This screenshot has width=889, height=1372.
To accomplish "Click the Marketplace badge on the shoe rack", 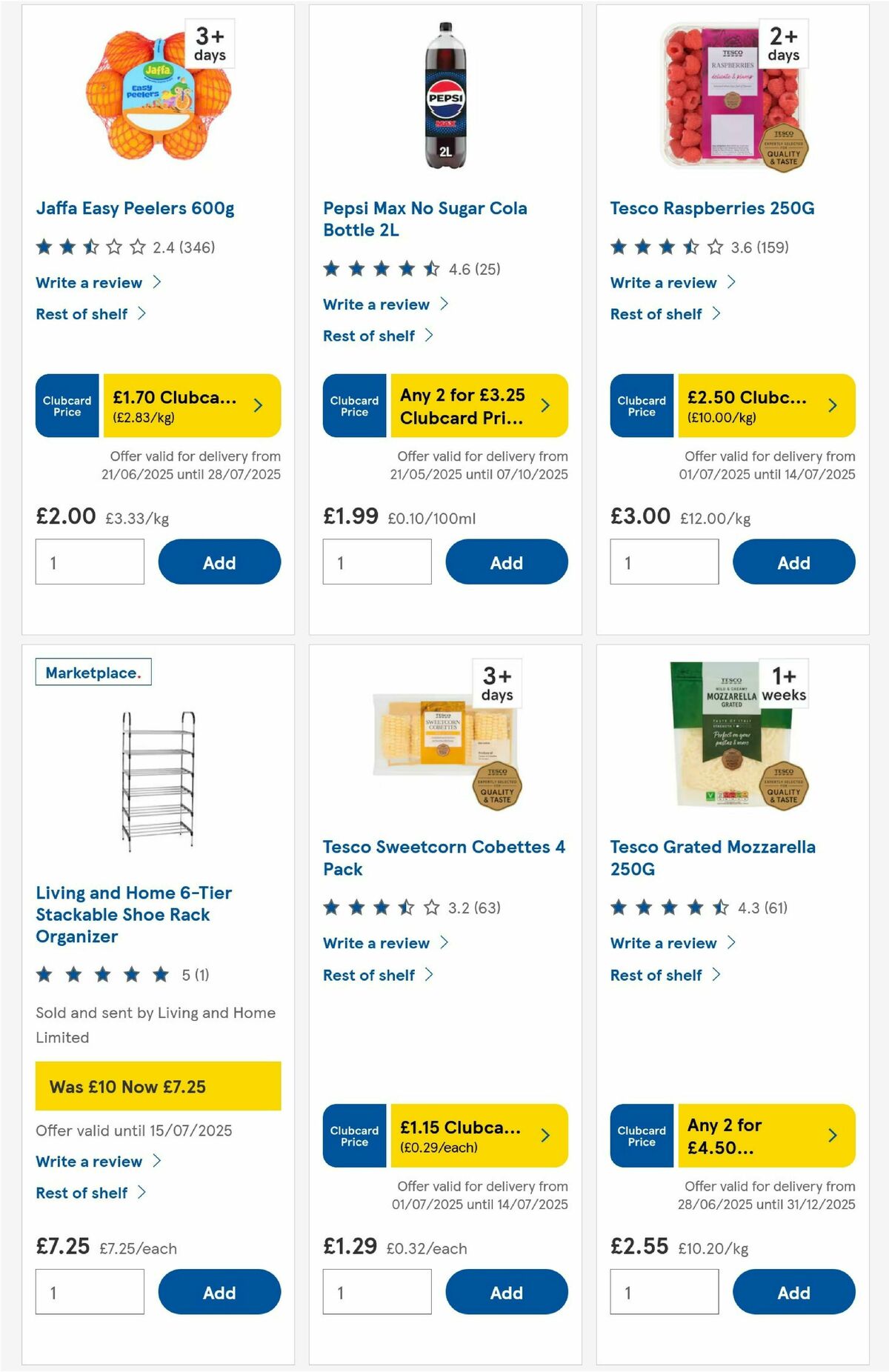I will click(x=94, y=673).
